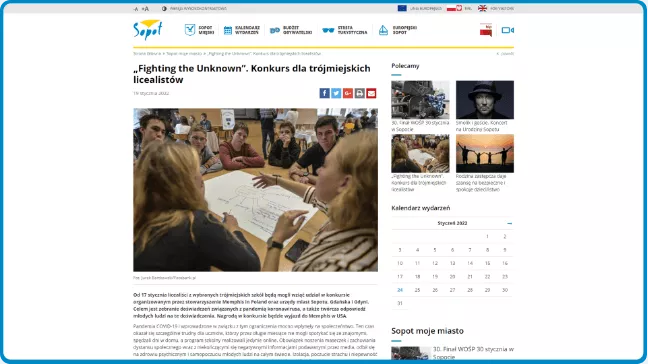Click the Polecamy section heading
The height and width of the screenshot is (364, 648).
[405, 66]
